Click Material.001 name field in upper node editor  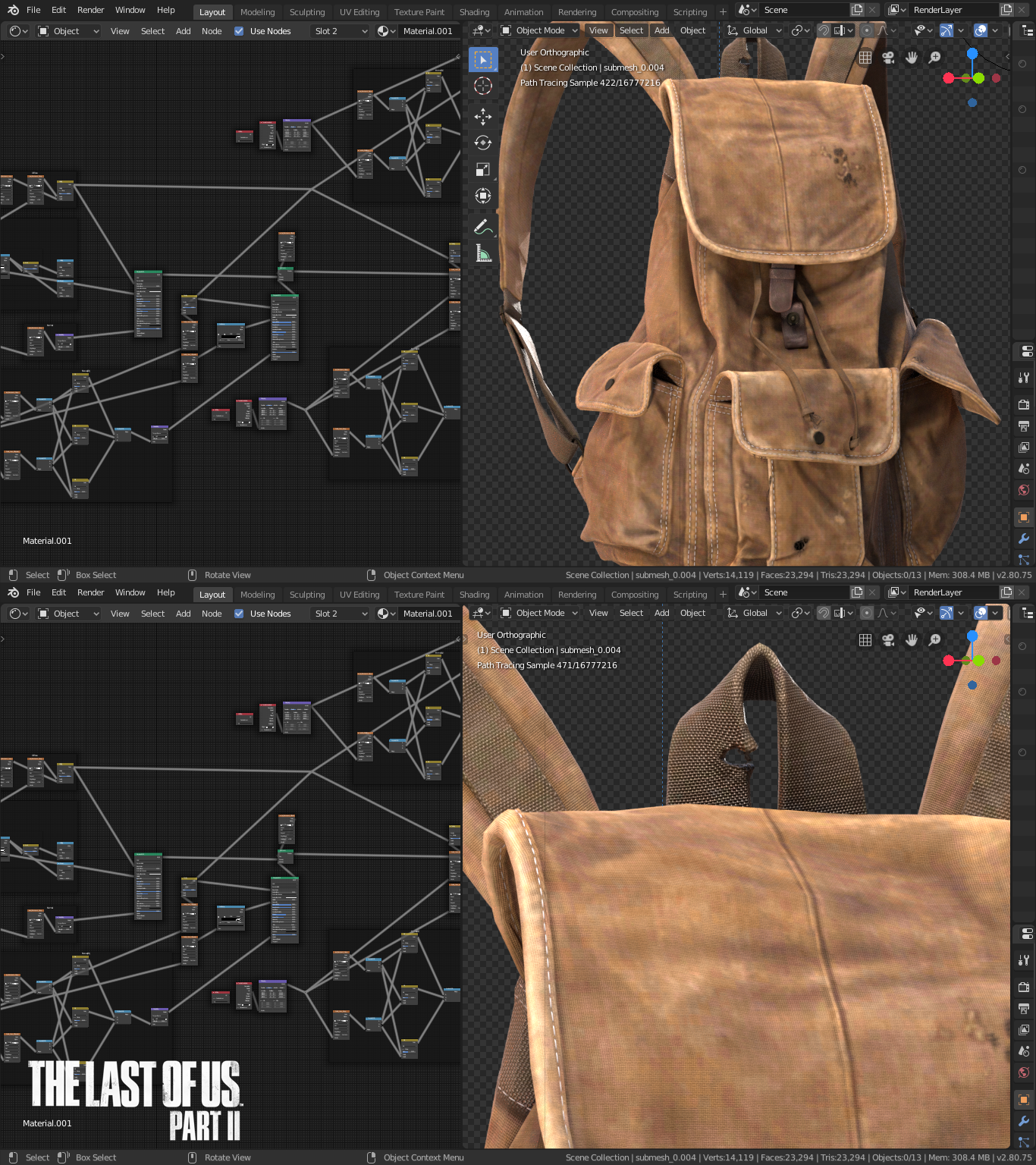(x=428, y=31)
